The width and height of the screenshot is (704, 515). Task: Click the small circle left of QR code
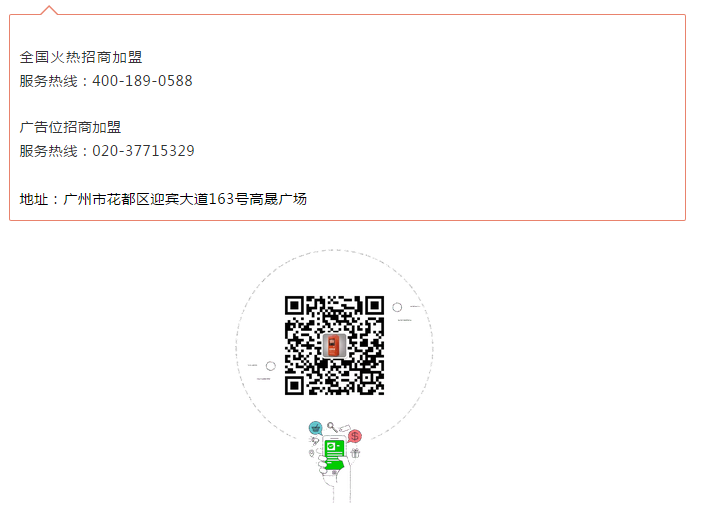click(x=271, y=366)
